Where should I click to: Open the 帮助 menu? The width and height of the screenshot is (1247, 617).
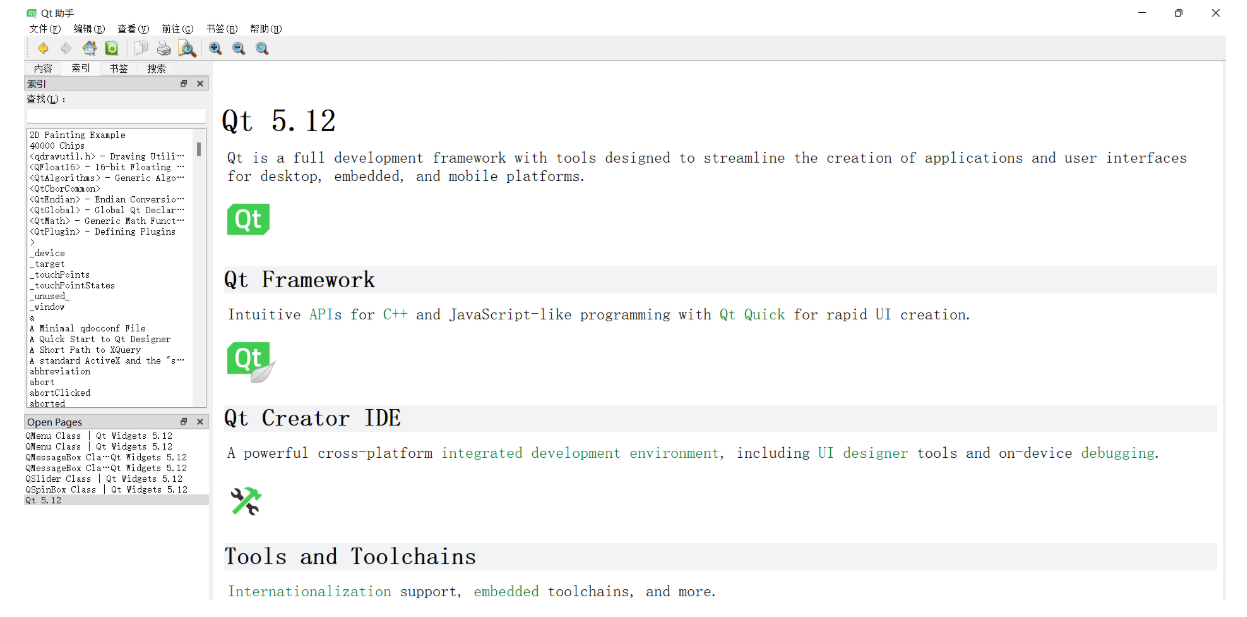tap(265, 29)
